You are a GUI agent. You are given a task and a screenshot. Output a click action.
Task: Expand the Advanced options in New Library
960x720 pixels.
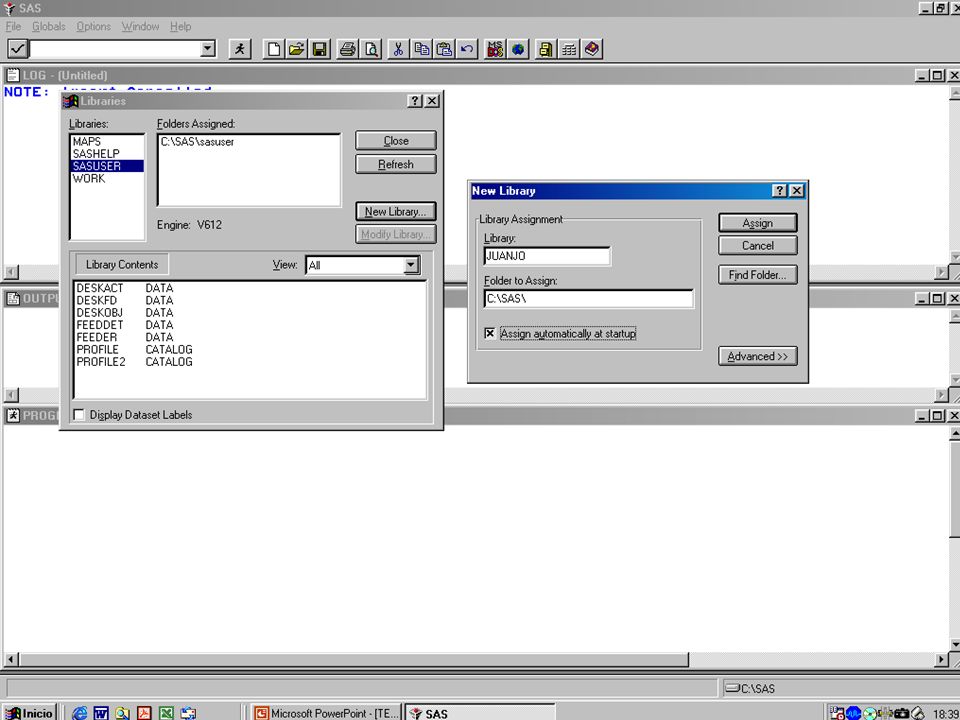(758, 356)
